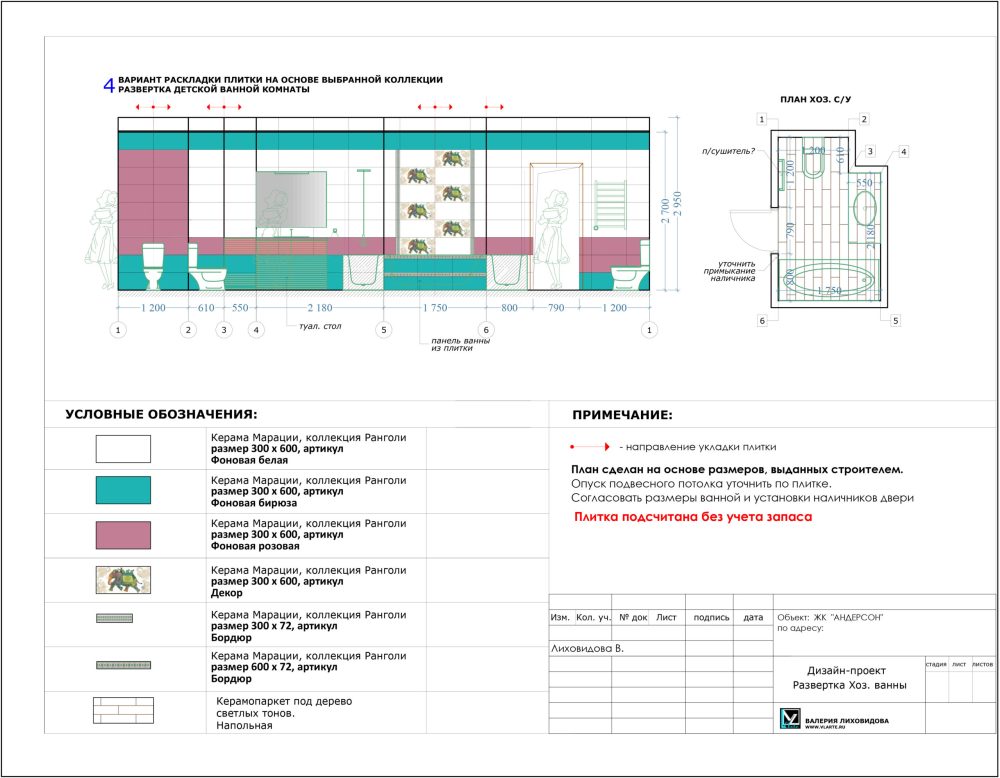Select the turquoise tile swatch in legend

tap(123, 490)
